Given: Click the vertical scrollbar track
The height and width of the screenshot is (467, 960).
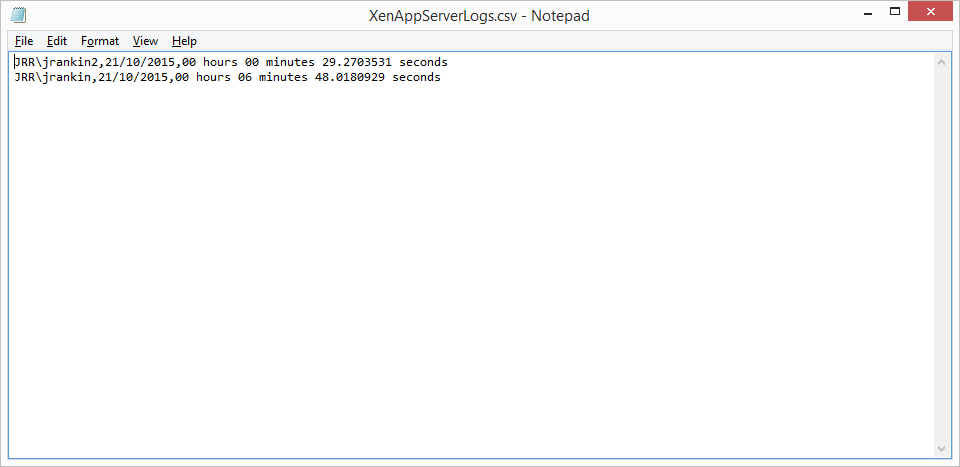Looking at the screenshot, I should click(x=942, y=255).
